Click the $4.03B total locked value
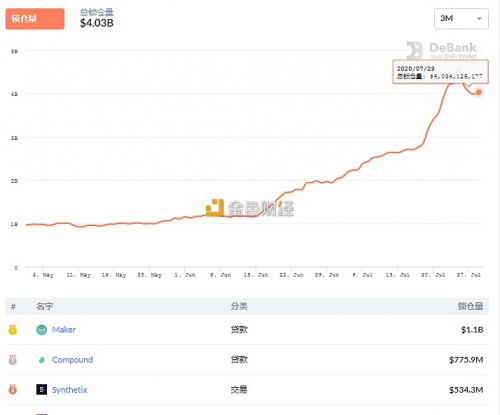The height and width of the screenshot is (415, 500). [97, 23]
